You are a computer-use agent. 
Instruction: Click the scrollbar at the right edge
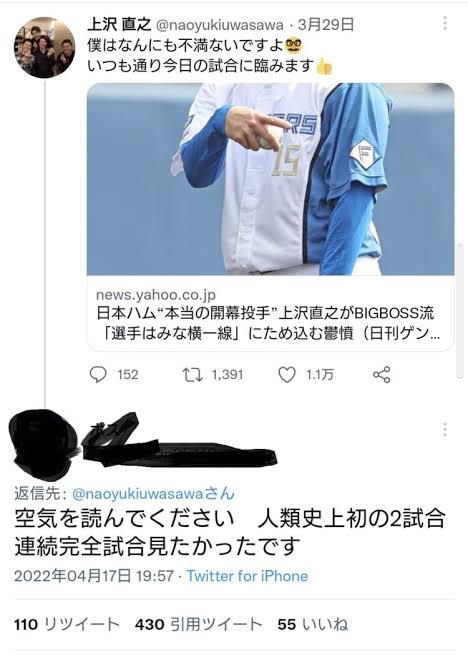click(460, 310)
